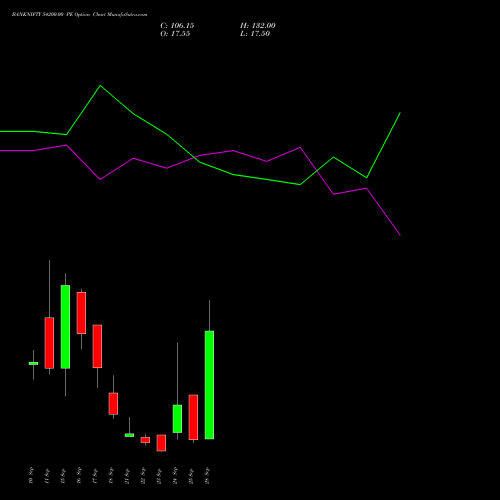Select the low value L: 17.50
The image size is (500, 500).
pyautogui.click(x=255, y=34)
